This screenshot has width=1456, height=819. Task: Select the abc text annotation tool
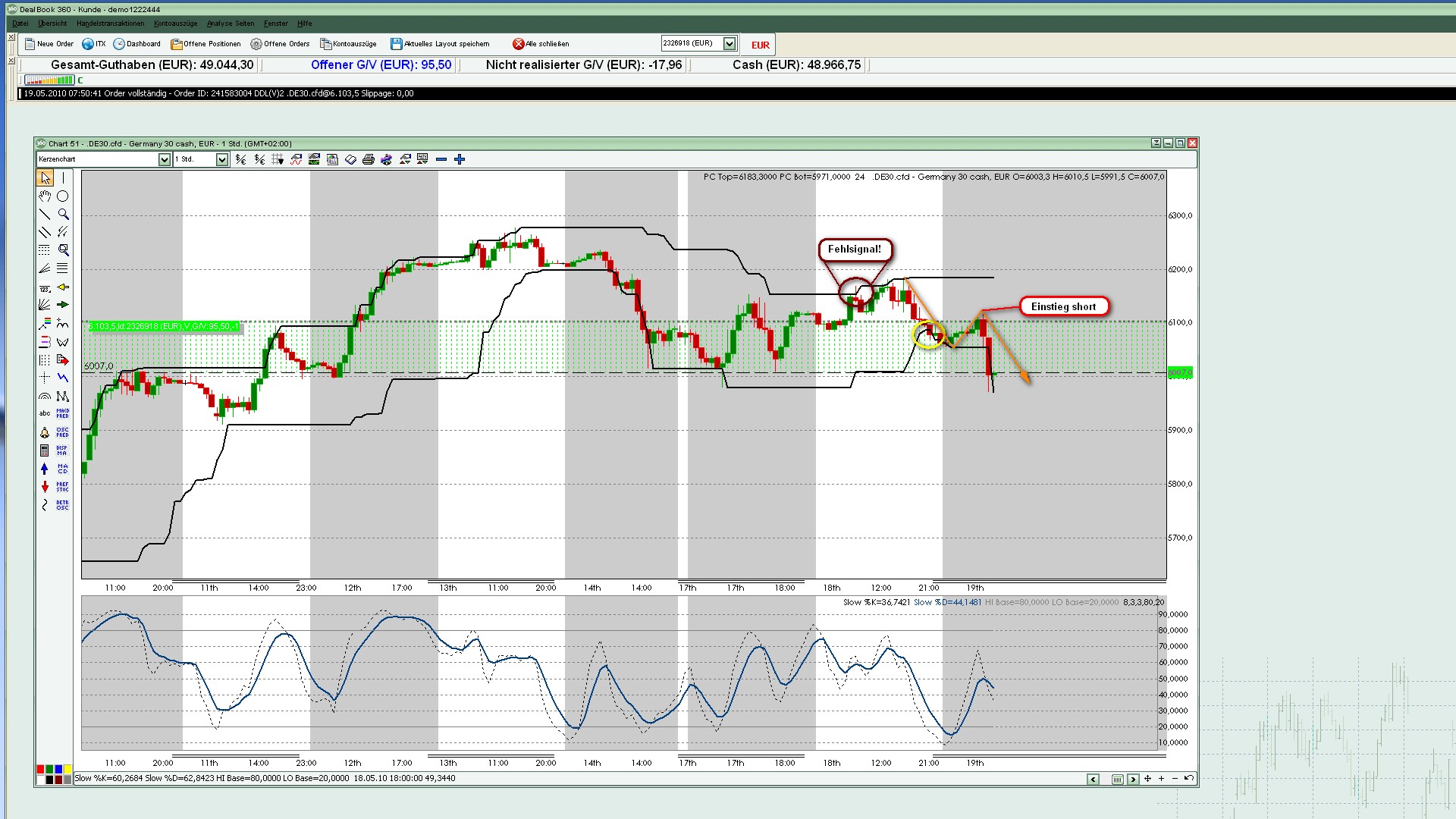[45, 414]
